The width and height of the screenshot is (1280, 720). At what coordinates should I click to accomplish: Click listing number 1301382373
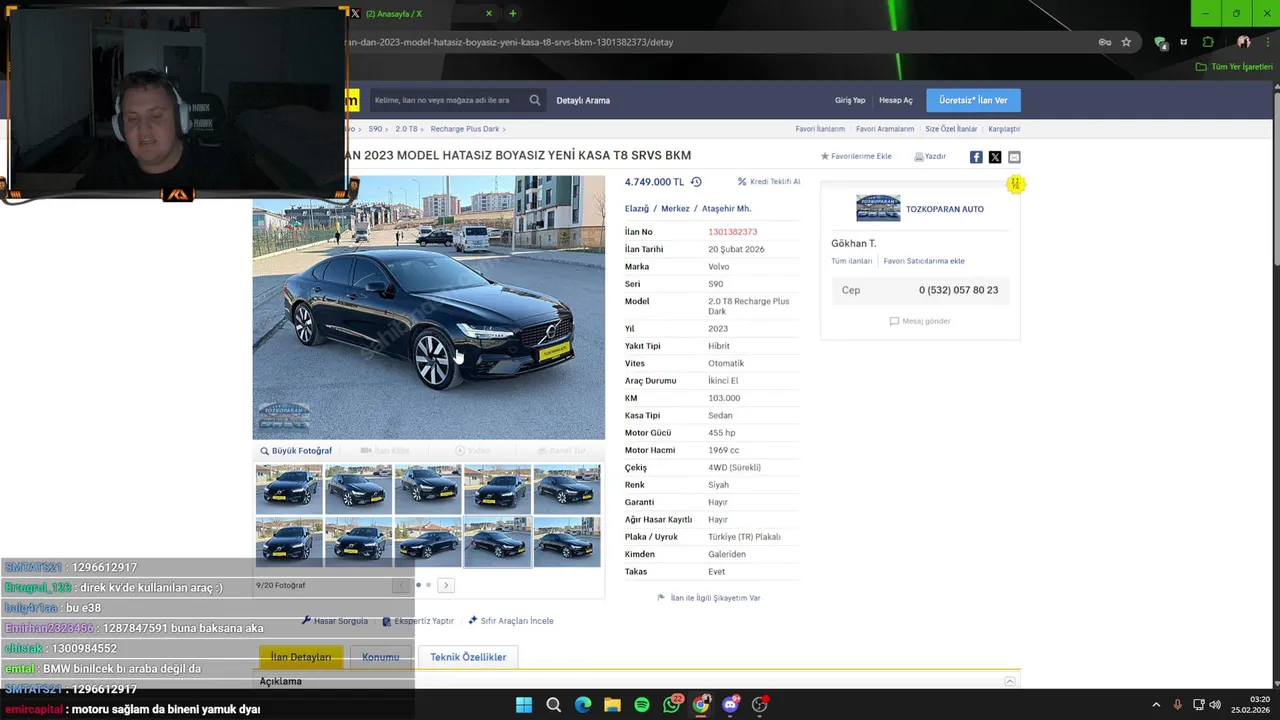[733, 232]
